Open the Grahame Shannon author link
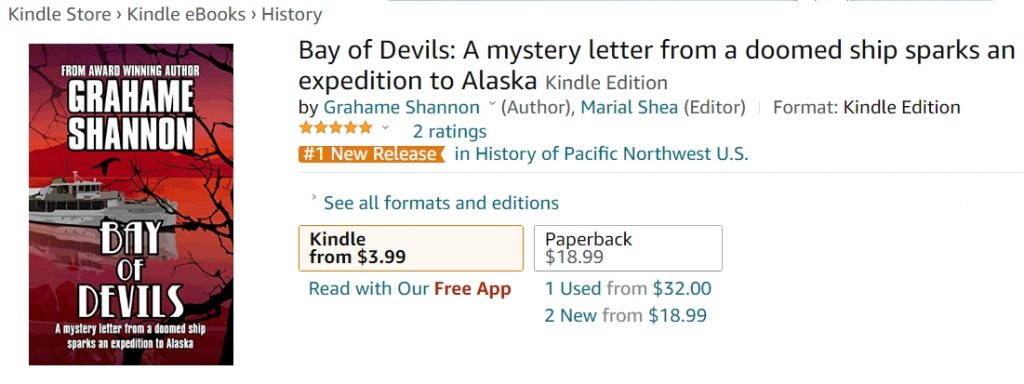The height and width of the screenshot is (384, 1024). pos(401,107)
